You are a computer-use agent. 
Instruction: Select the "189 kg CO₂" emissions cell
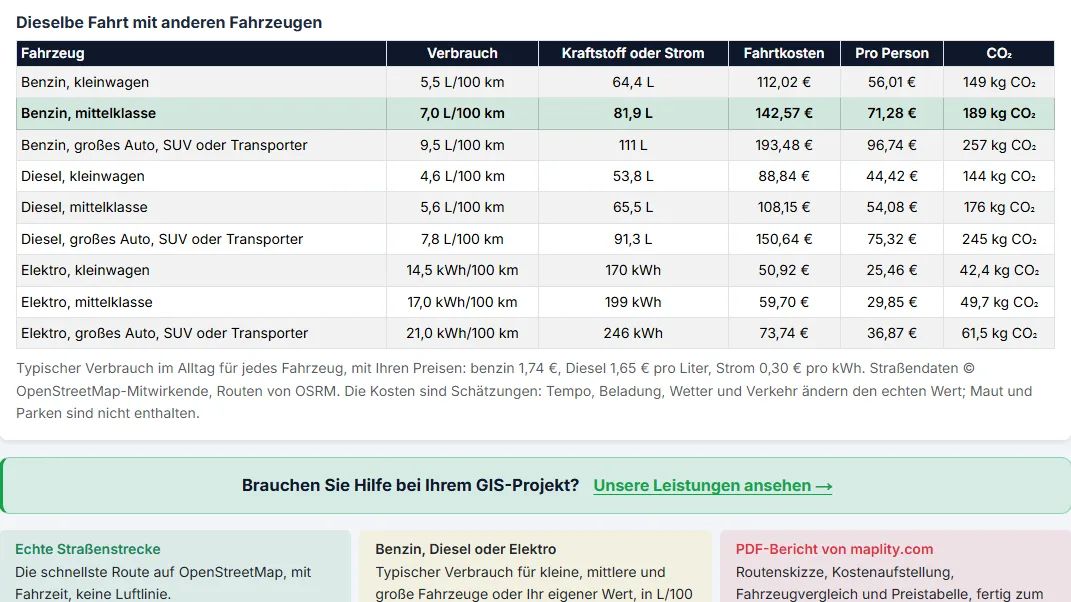999,113
